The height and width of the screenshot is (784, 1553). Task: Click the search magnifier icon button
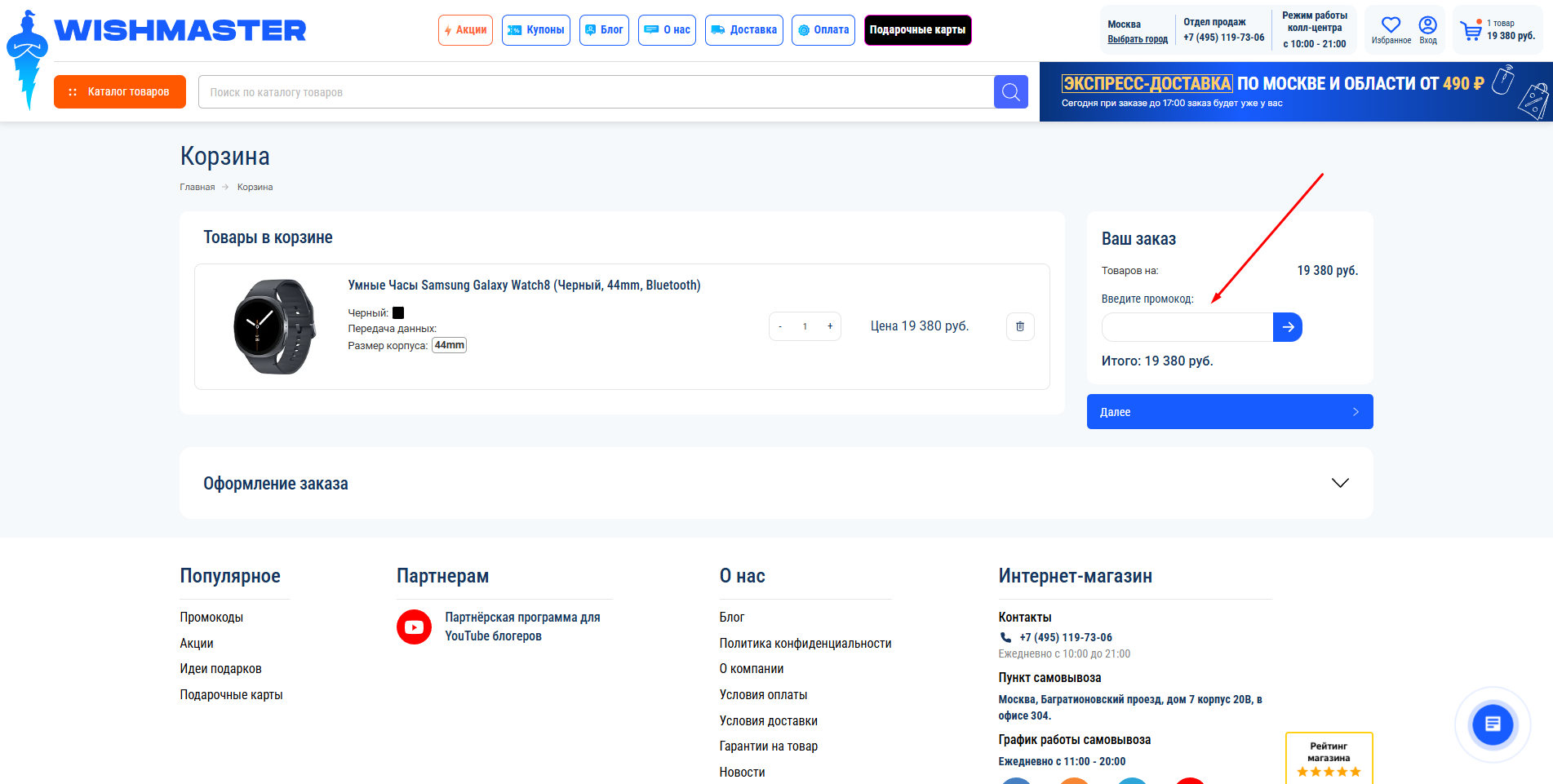(1010, 92)
